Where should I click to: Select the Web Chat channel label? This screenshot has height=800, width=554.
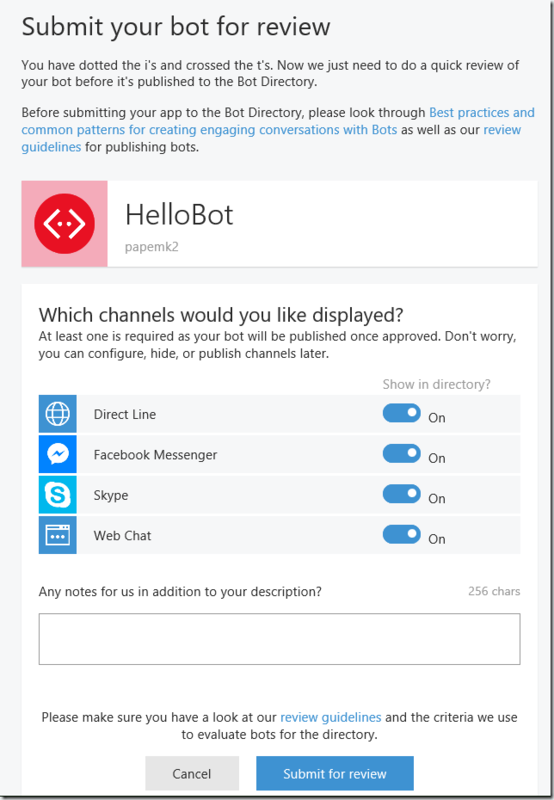[x=122, y=536]
